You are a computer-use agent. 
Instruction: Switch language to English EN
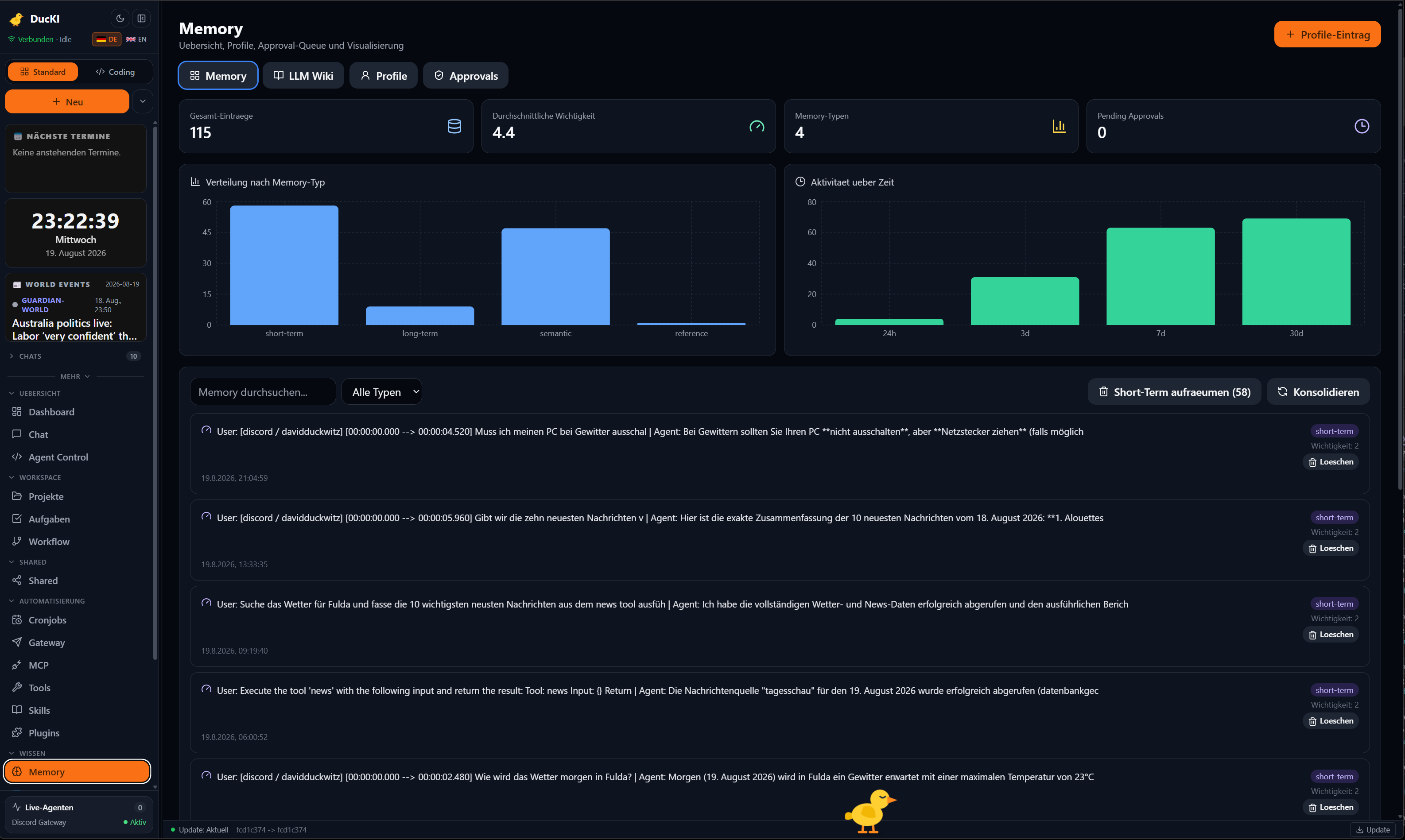(136, 39)
